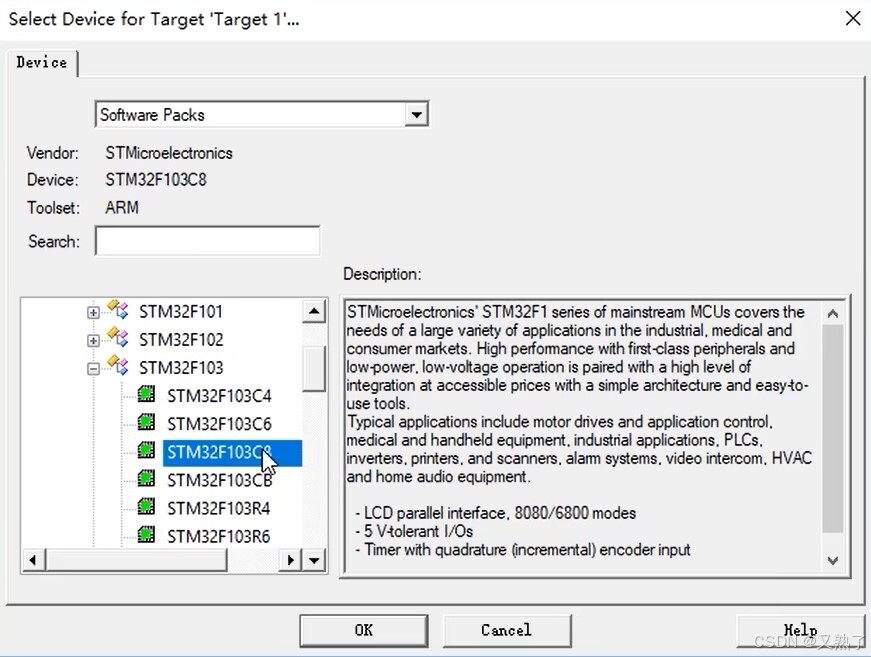Click the chip icon beside the highlighted STM32F103C8
871x657 pixels.
click(146, 450)
